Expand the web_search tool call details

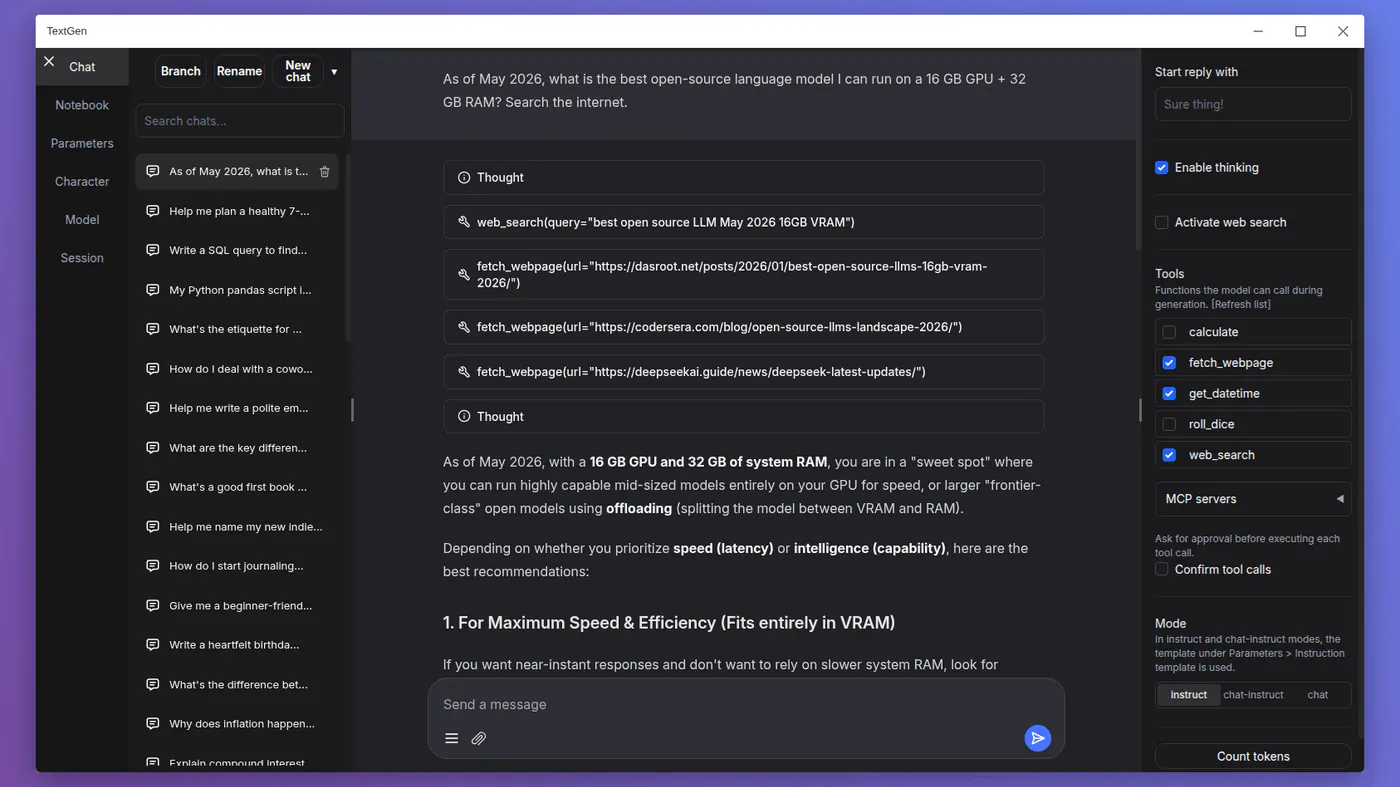click(743, 222)
